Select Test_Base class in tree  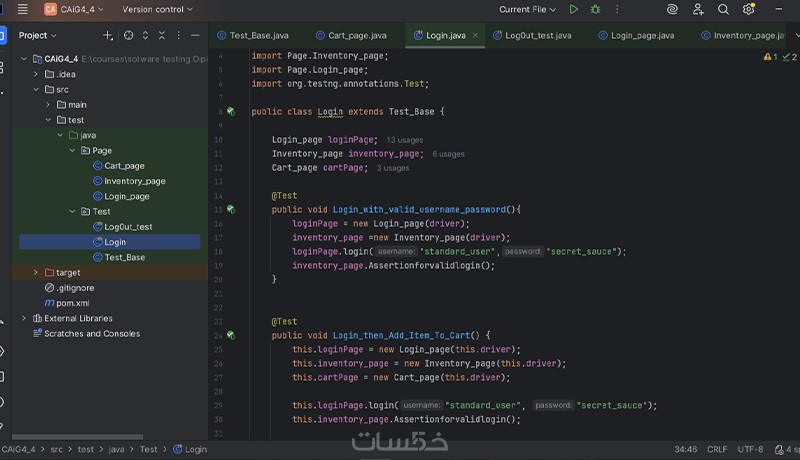[x=119, y=258]
